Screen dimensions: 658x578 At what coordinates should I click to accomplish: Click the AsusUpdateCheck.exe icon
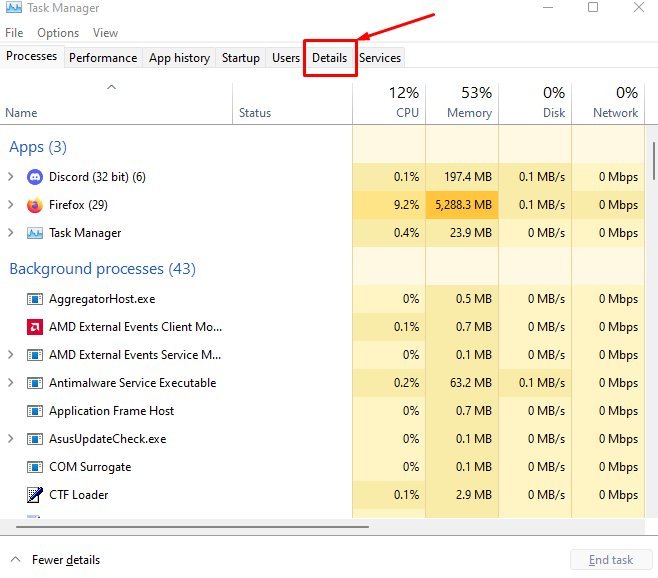[x=34, y=439]
